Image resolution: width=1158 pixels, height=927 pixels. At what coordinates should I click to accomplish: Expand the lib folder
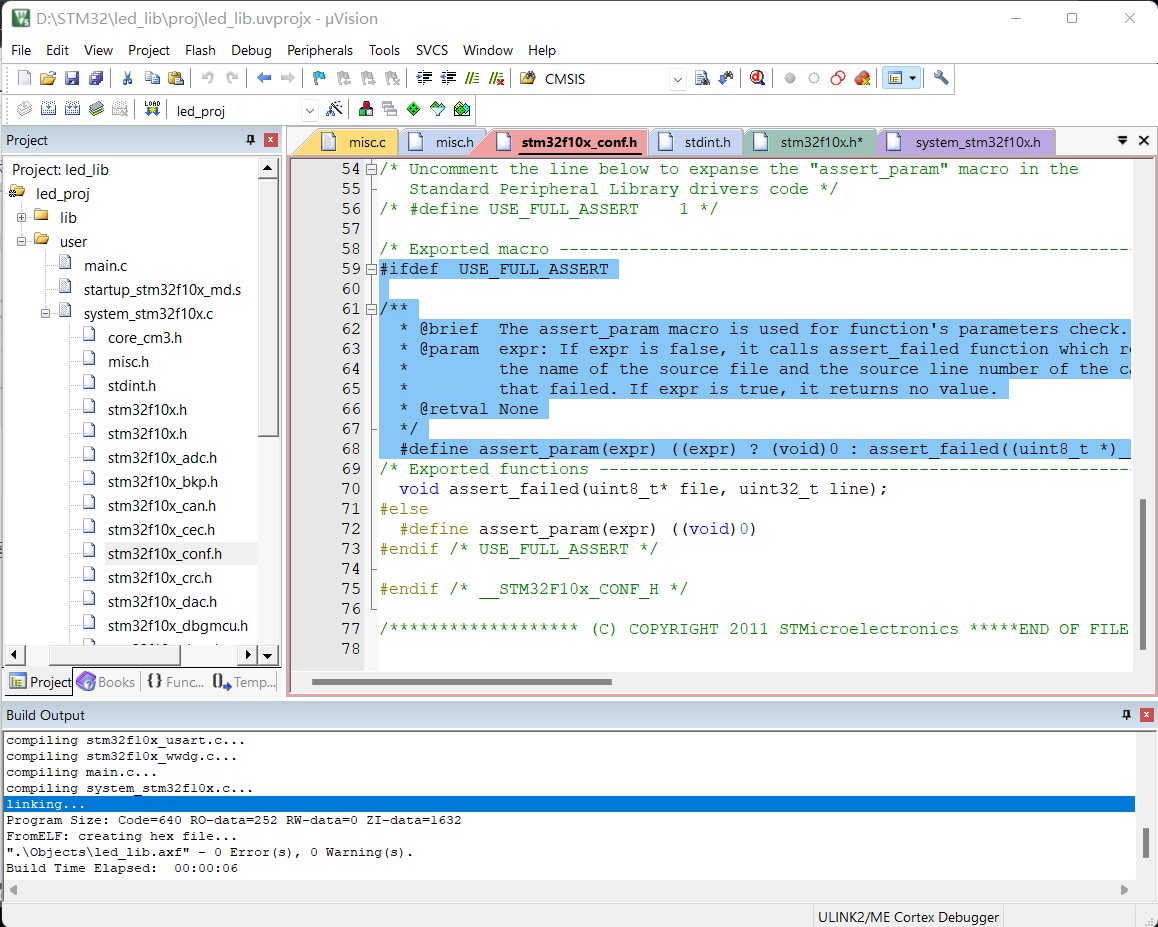(x=23, y=218)
